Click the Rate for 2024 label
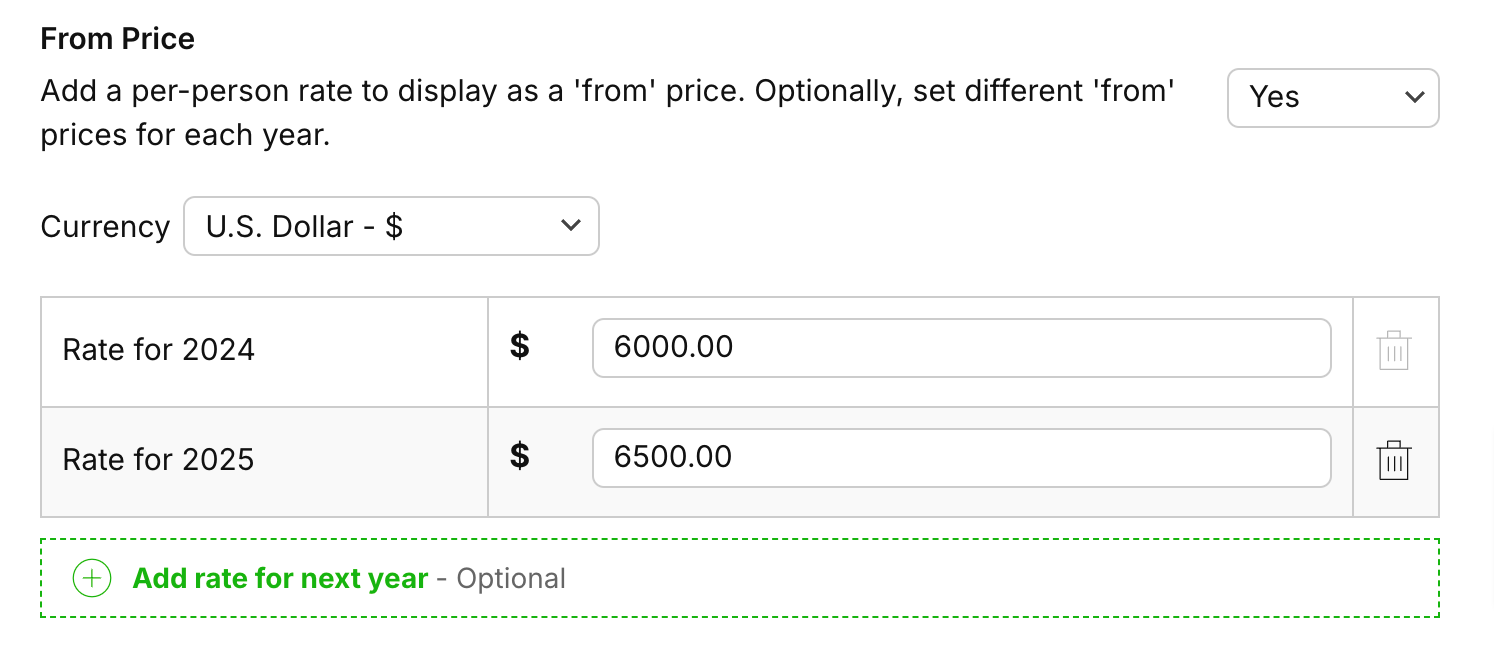This screenshot has width=1494, height=660. pyautogui.click(x=159, y=350)
